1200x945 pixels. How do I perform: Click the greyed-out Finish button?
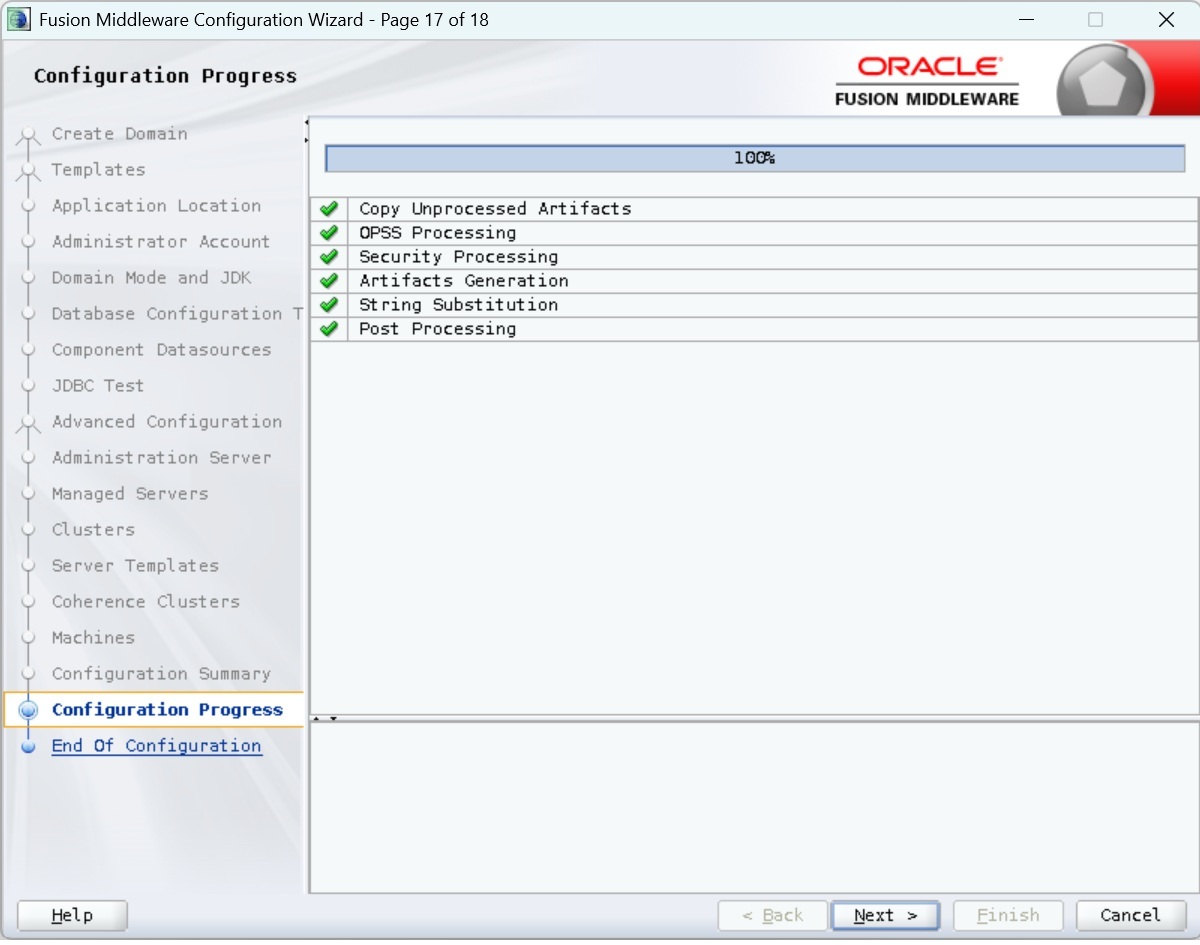[x=1008, y=915]
